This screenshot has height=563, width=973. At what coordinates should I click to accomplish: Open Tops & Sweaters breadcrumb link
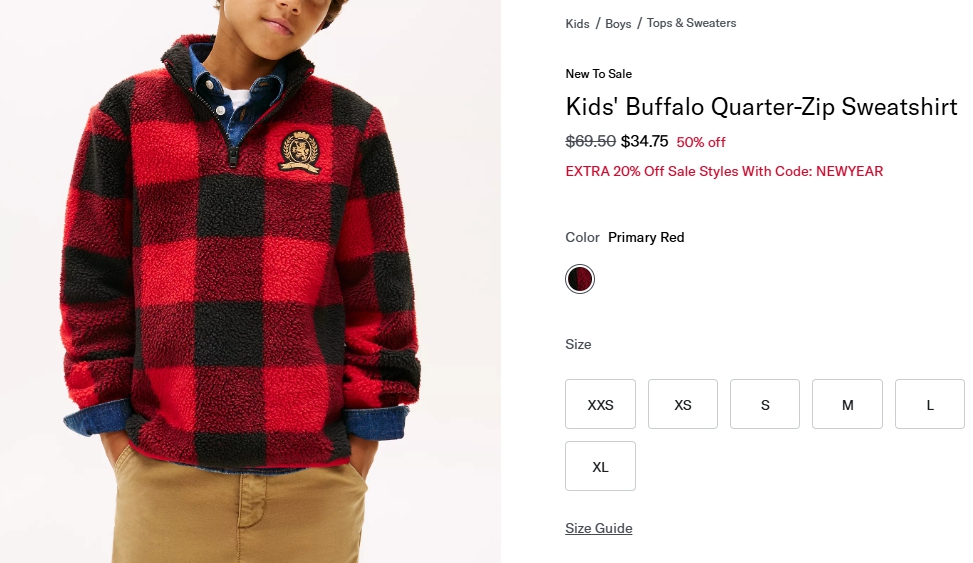(691, 23)
